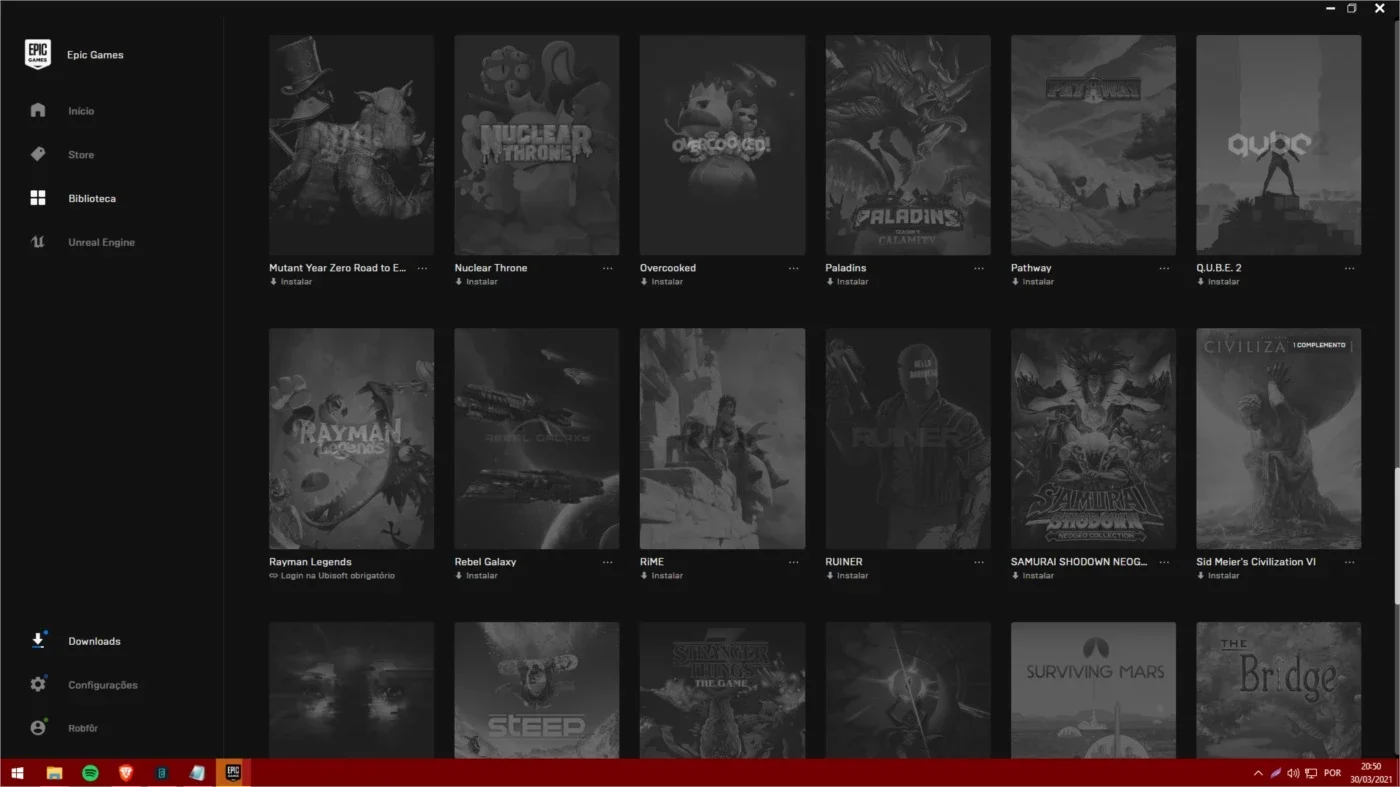The image size is (1400, 787).
Task: Click Instalar under Pathway
Action: pyautogui.click(x=1033, y=282)
